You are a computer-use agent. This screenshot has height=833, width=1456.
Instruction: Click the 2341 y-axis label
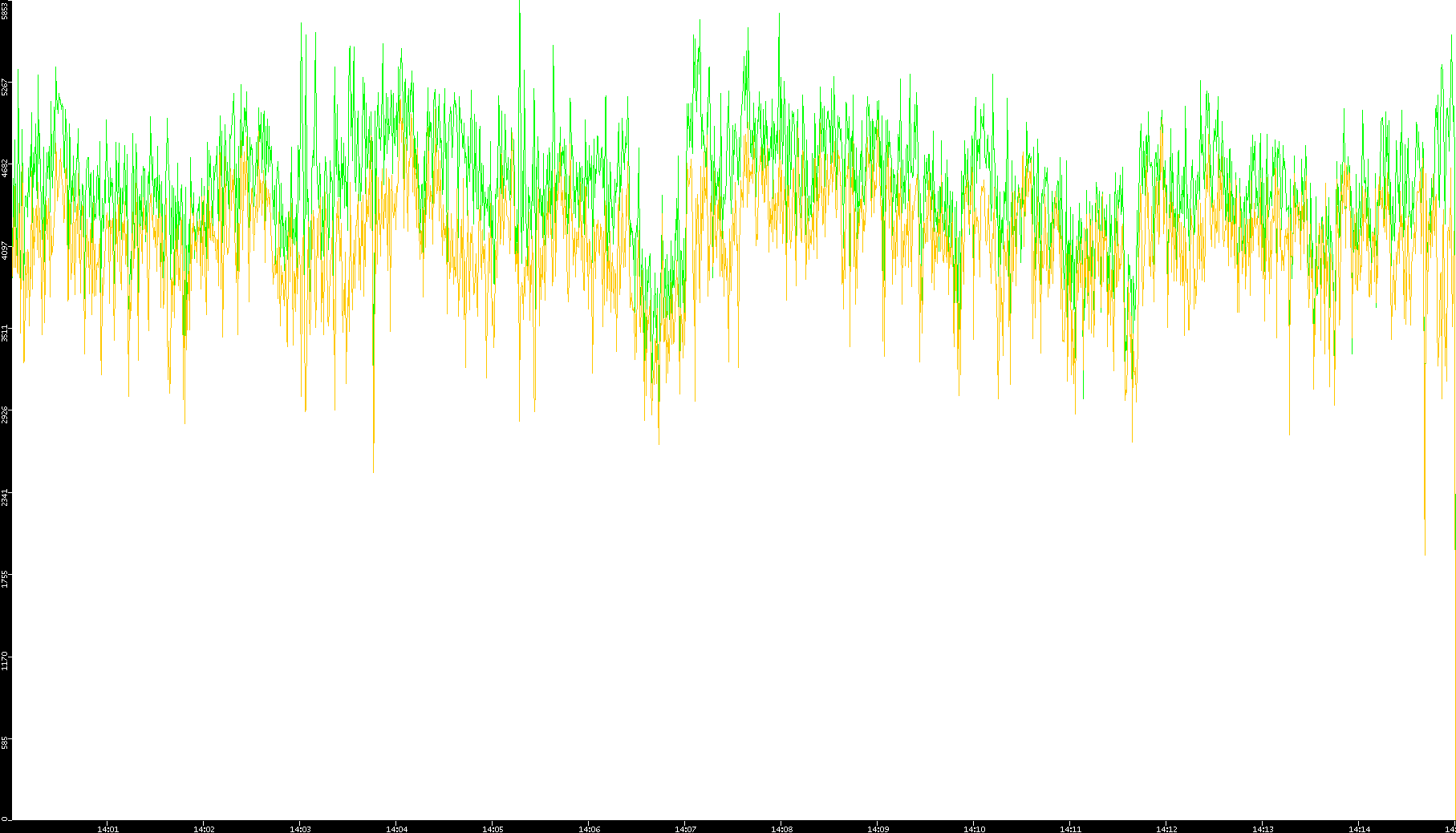[x=5, y=497]
